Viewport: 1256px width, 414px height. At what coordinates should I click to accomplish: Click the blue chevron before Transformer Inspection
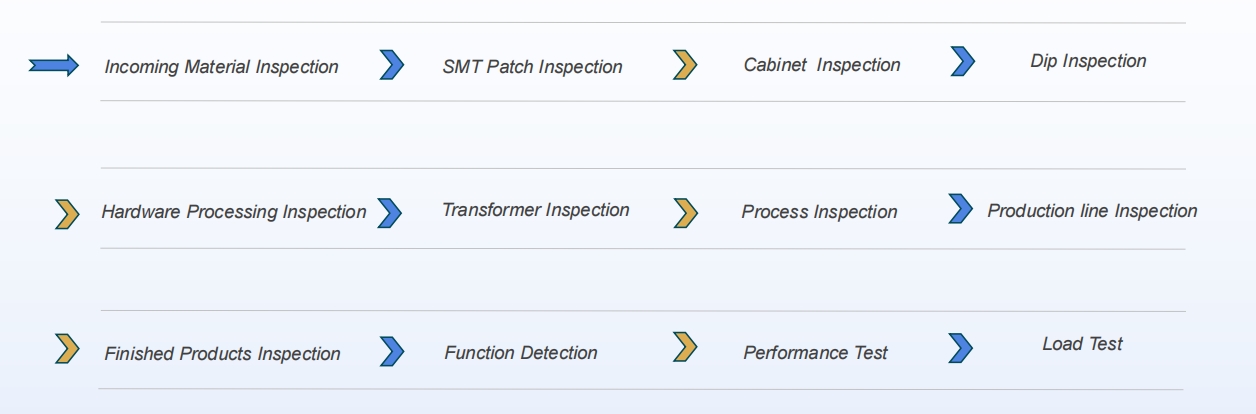tap(389, 212)
